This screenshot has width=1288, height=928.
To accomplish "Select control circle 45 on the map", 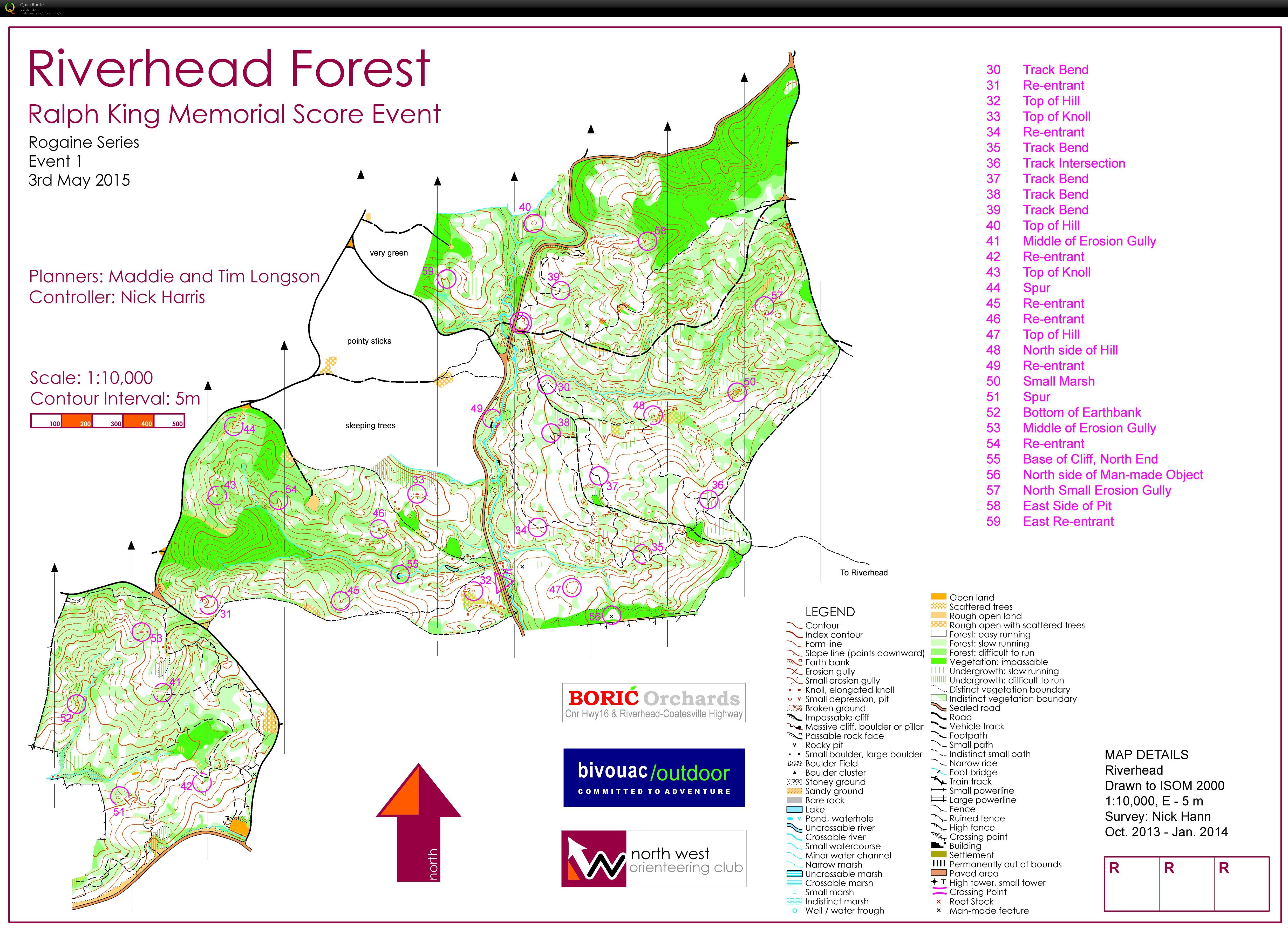I will pyautogui.click(x=340, y=600).
